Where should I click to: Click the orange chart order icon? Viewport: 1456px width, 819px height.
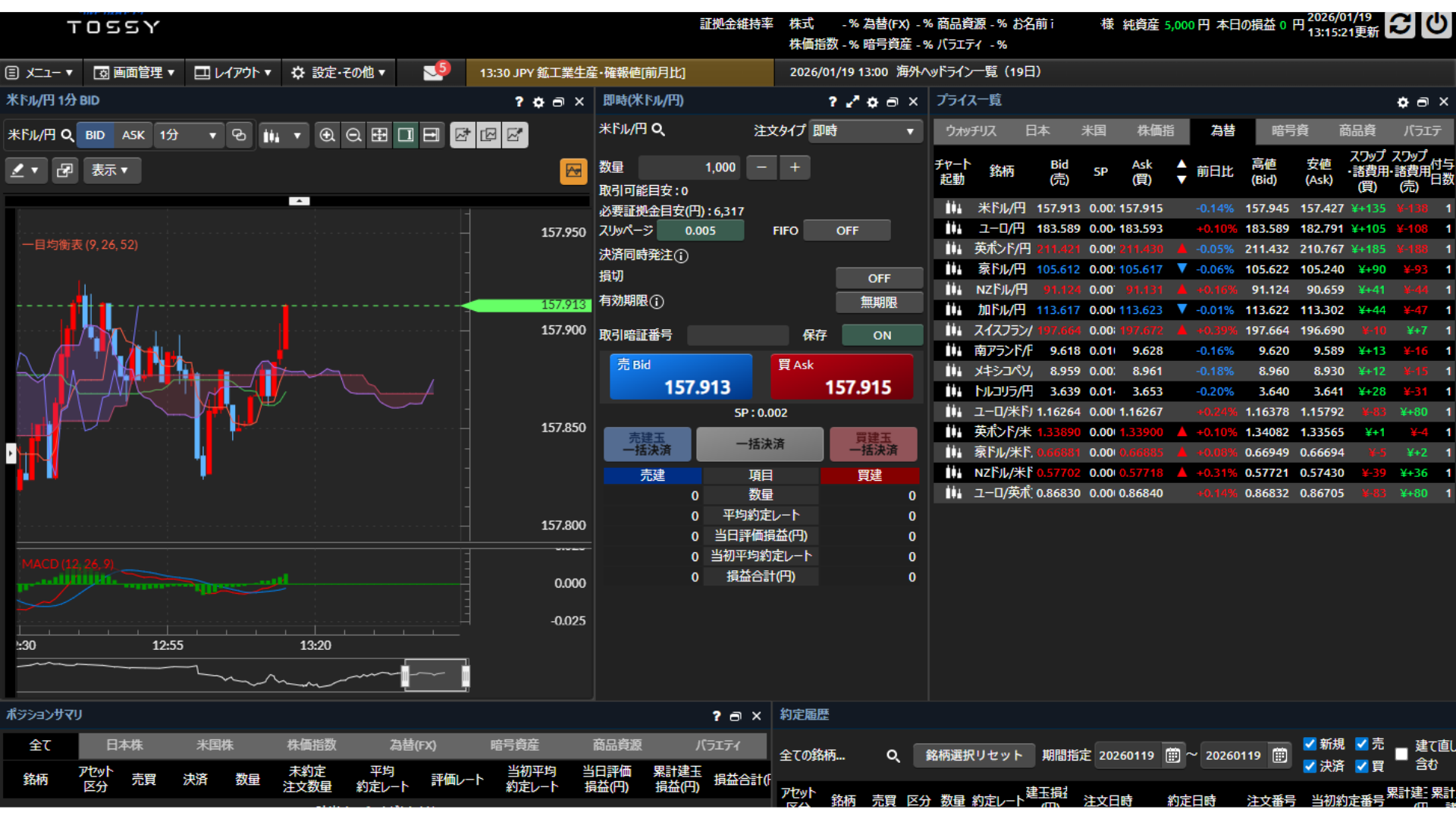[x=573, y=171]
